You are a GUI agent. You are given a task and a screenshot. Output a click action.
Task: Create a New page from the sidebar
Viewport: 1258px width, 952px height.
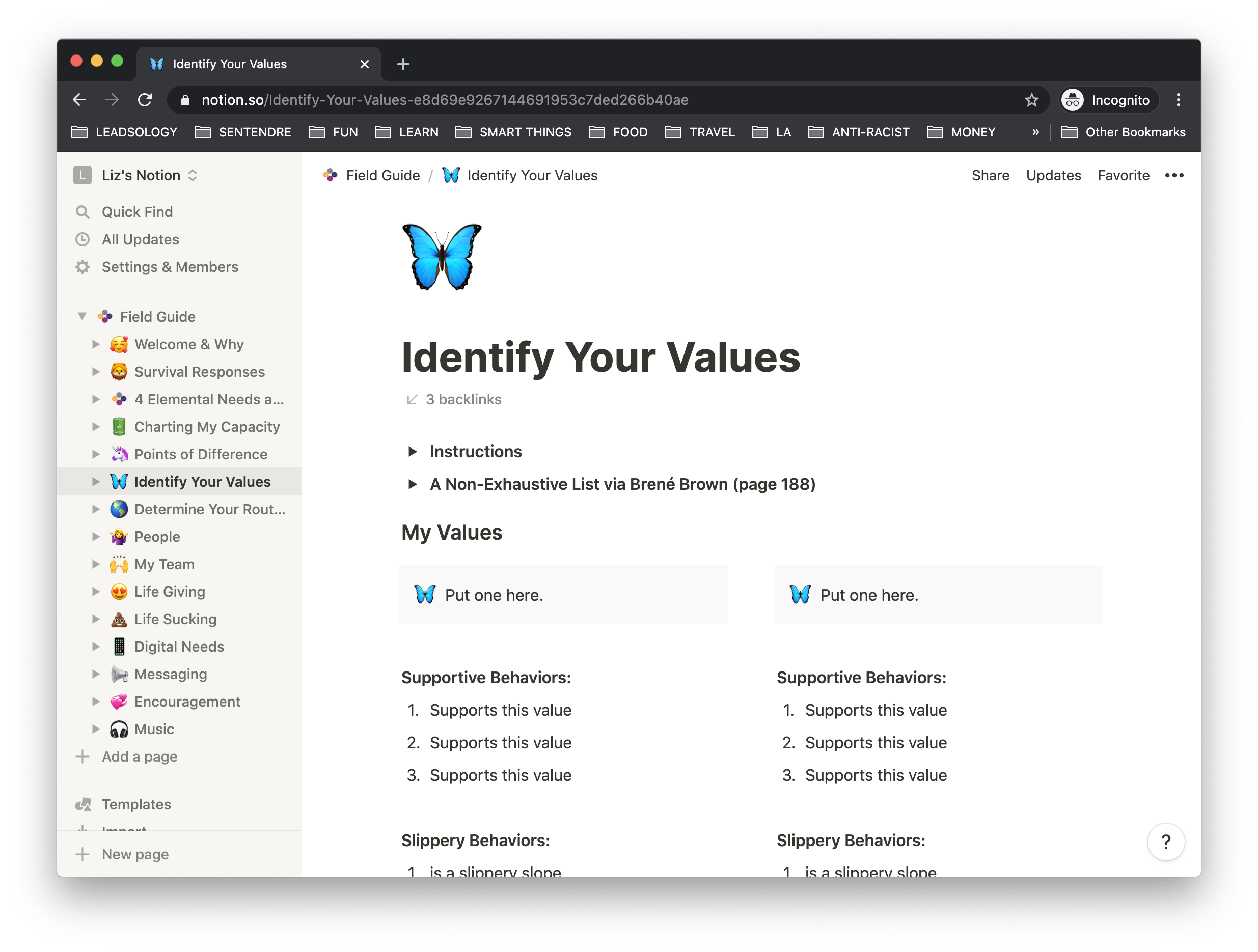[x=135, y=854]
